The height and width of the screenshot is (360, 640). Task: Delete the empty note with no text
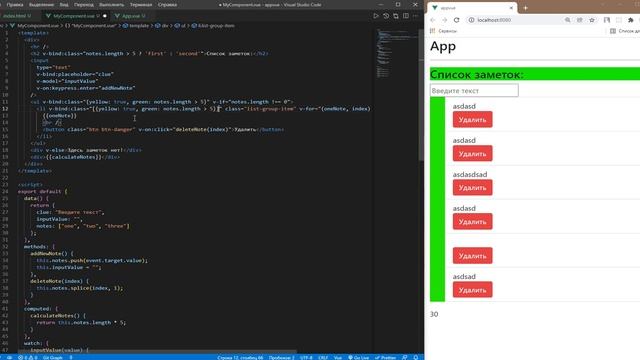coord(472,256)
